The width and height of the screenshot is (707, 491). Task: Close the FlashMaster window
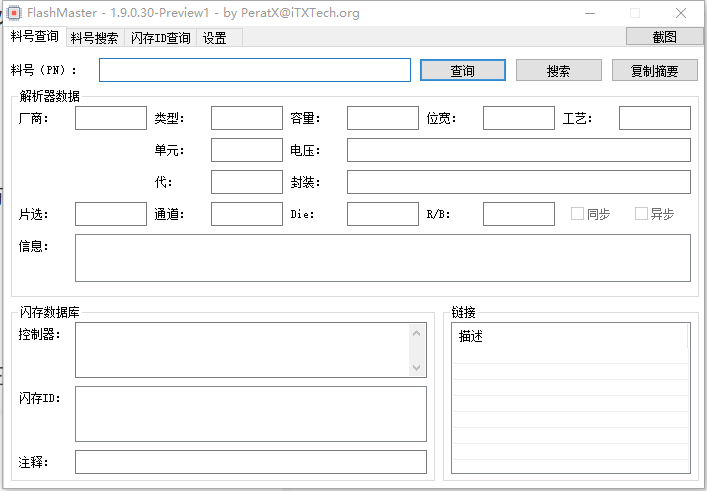tap(681, 14)
